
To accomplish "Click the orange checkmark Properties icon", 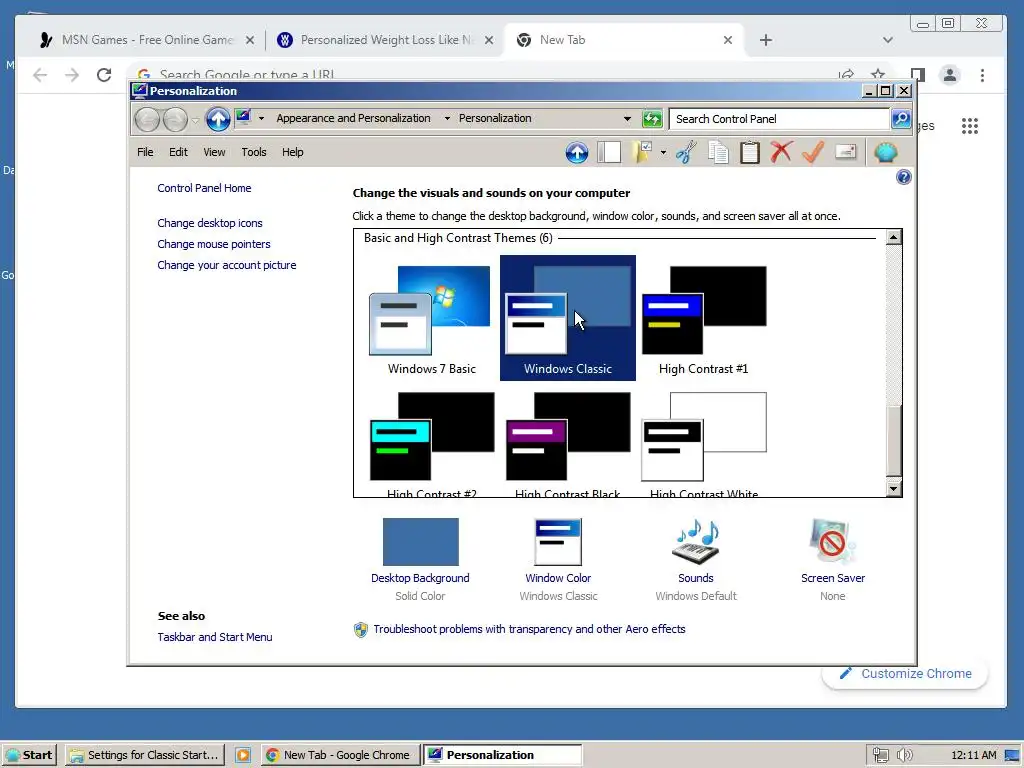I will click(x=813, y=152).
